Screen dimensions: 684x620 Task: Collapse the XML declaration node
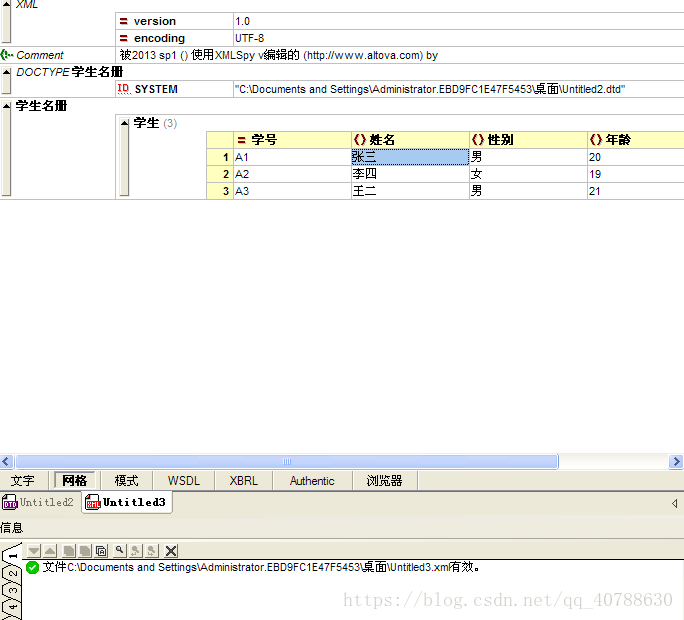(x=6, y=4)
